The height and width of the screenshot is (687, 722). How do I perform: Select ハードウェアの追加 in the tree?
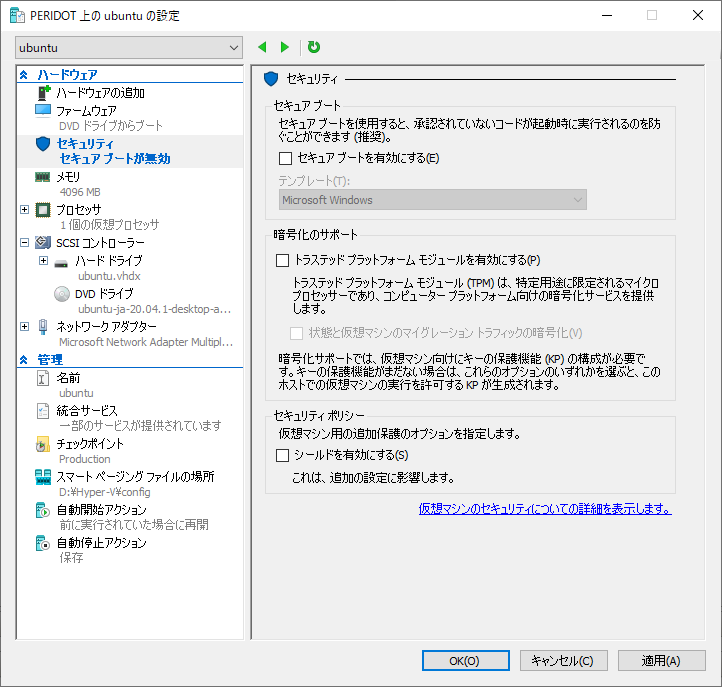100,93
